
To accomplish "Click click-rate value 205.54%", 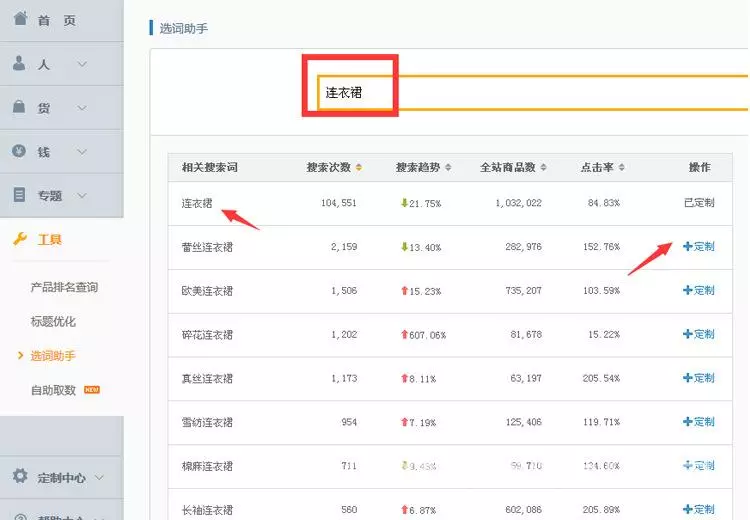I will click(x=601, y=378).
